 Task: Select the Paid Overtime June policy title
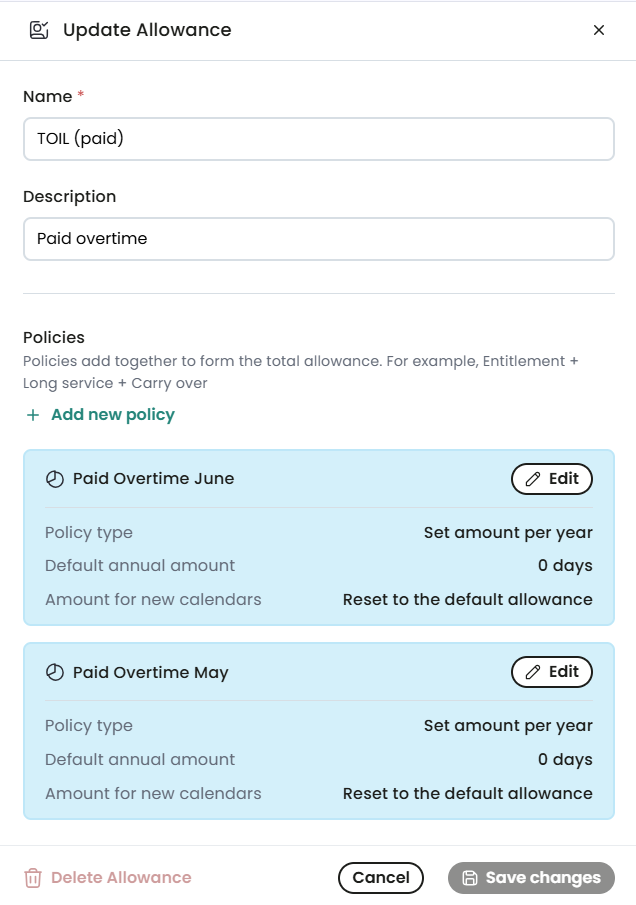click(154, 478)
